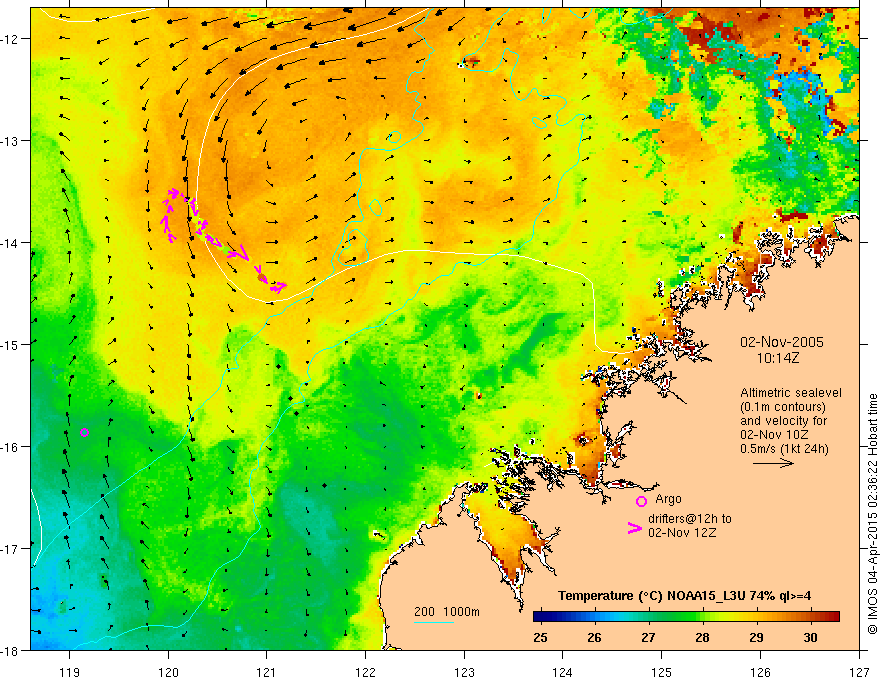The width and height of the screenshot is (880, 680).
Task: Click the colorbar tick label 25
Action: point(540,638)
